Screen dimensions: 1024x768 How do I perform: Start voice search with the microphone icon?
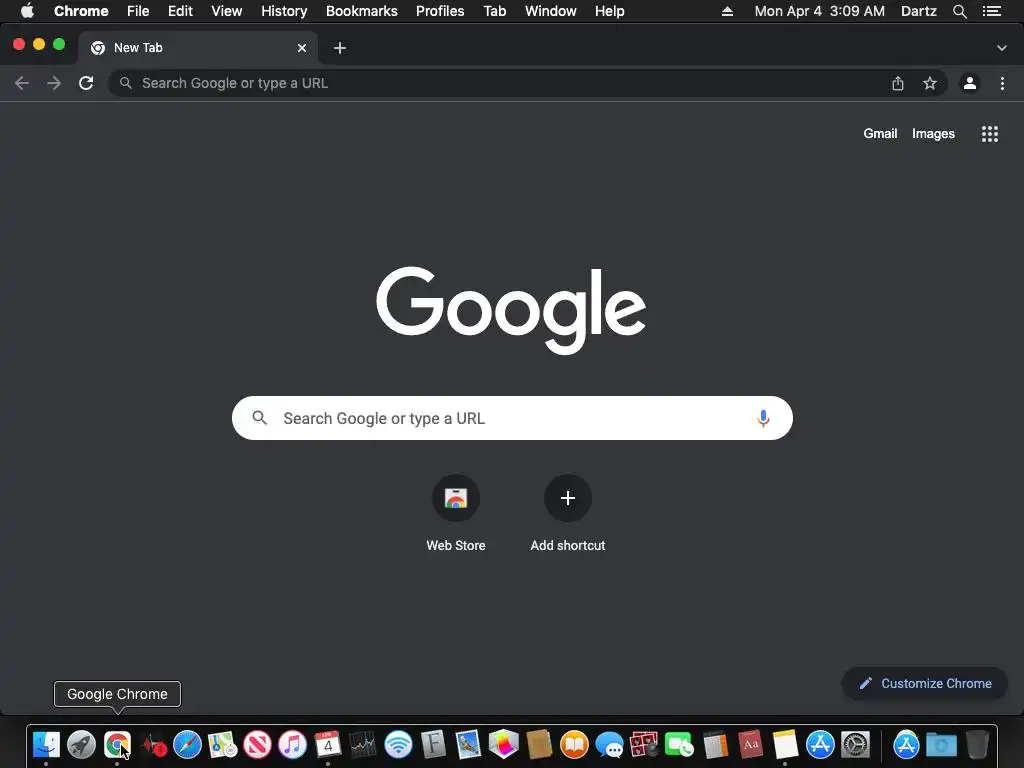(x=763, y=418)
